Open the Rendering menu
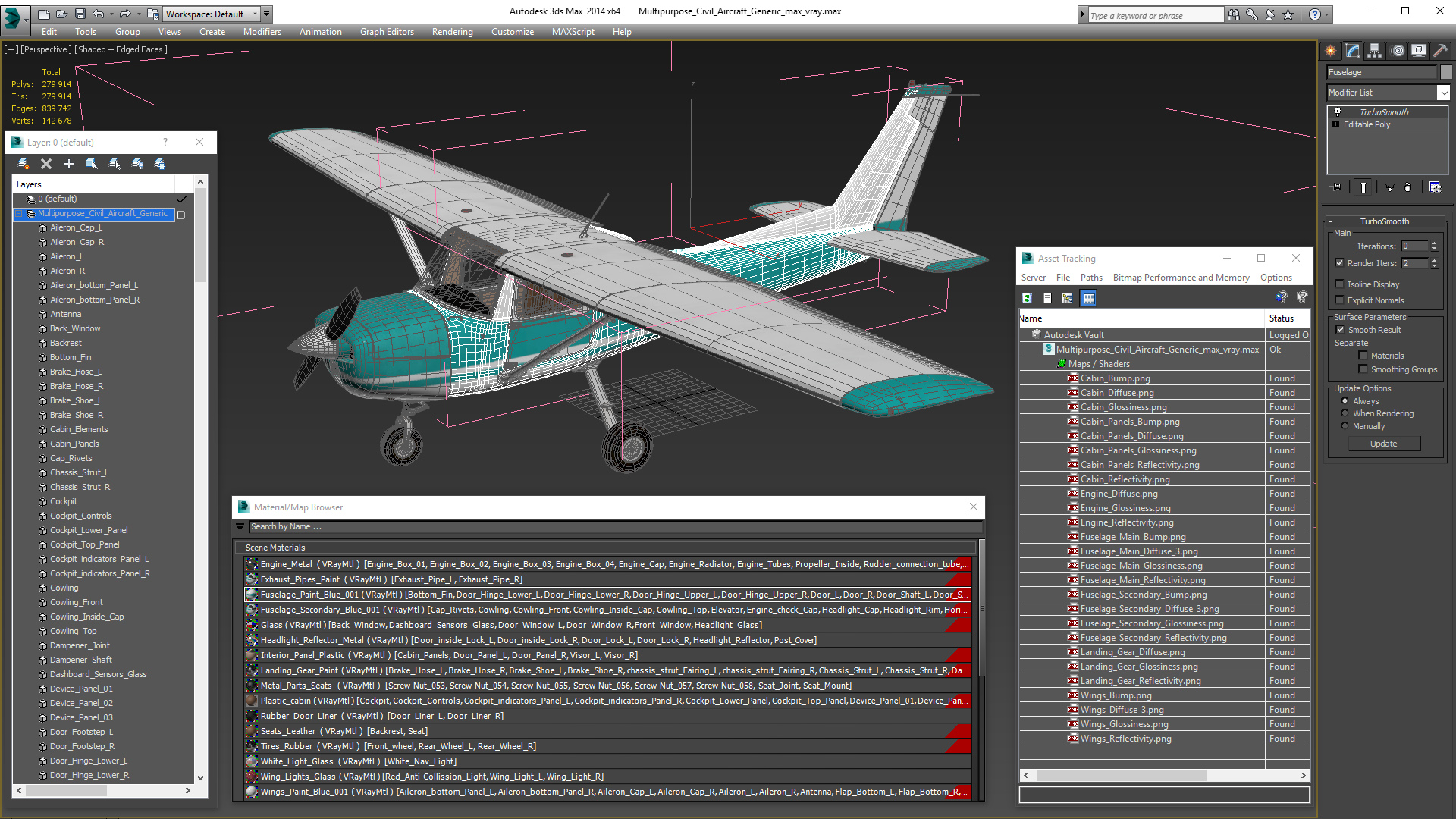This screenshot has height=819, width=1456. 452,32
